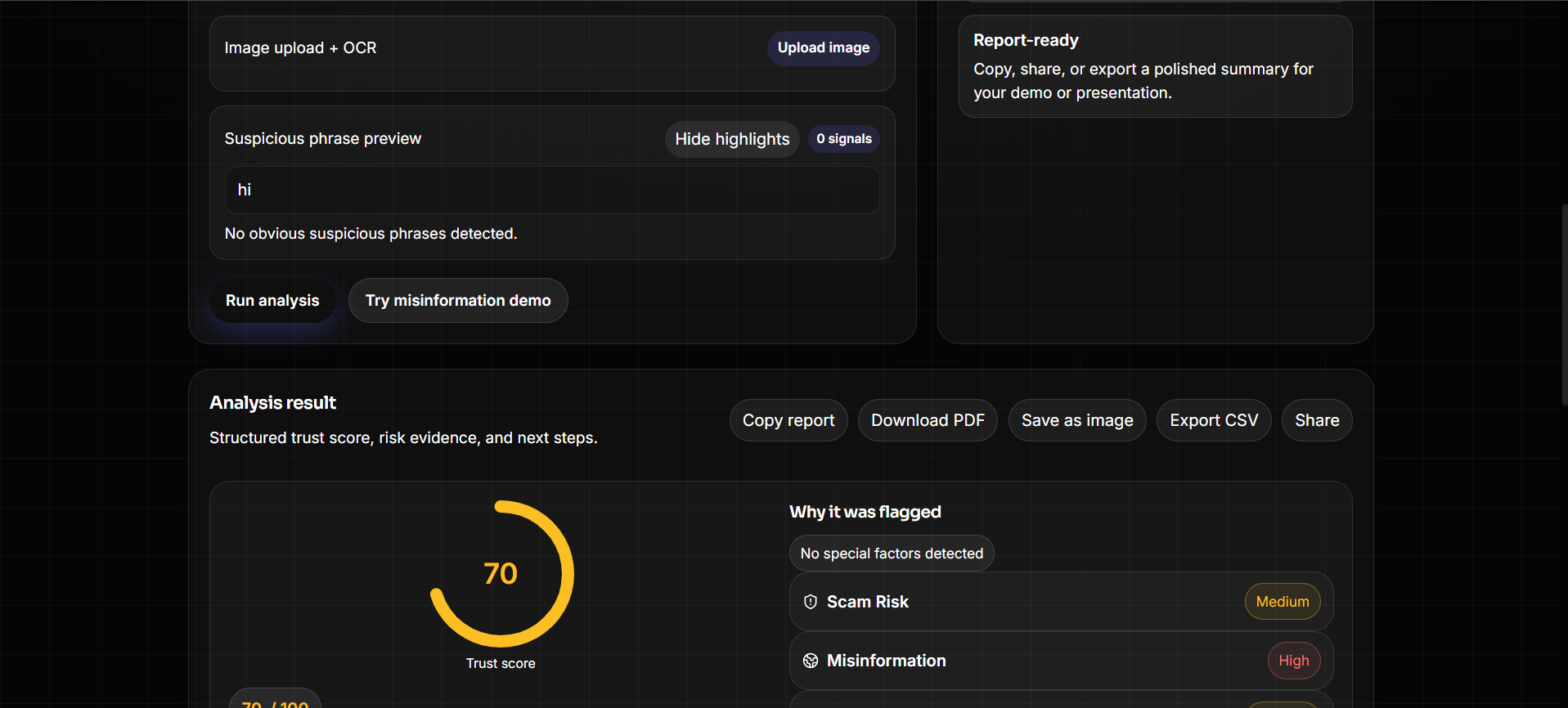
Task: Click the No special factors detected chip
Action: coord(892,553)
